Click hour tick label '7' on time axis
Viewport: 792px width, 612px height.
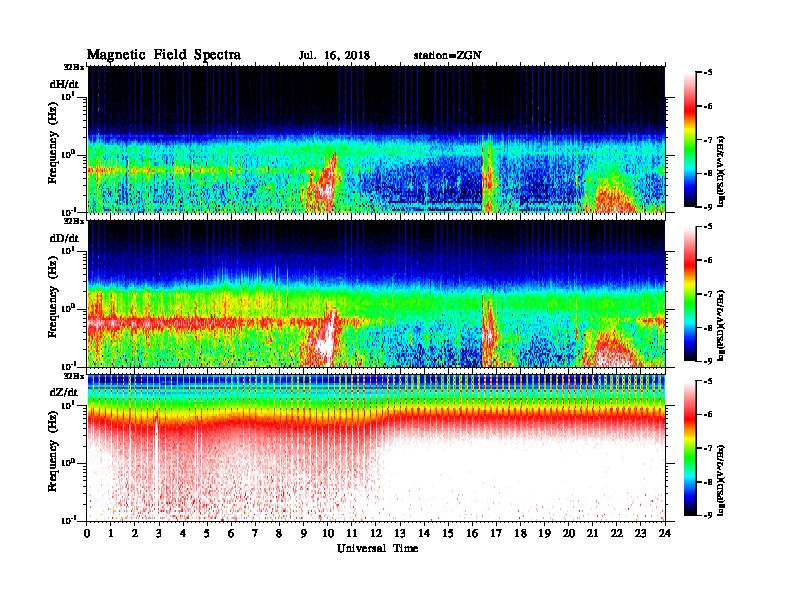256,534
